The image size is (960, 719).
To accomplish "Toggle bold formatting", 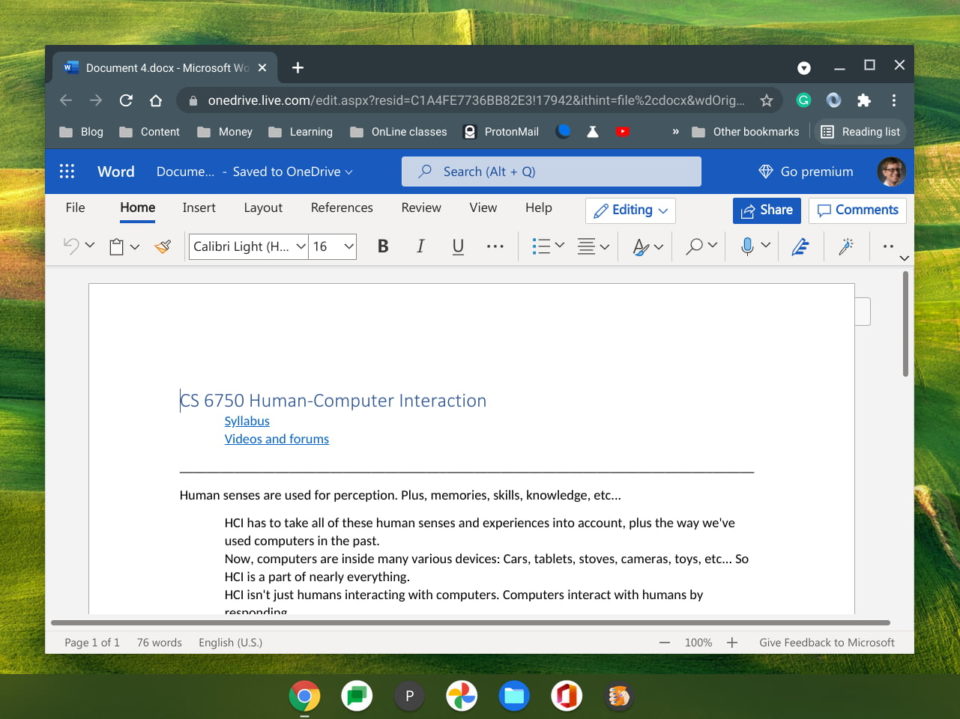I will pyautogui.click(x=382, y=246).
